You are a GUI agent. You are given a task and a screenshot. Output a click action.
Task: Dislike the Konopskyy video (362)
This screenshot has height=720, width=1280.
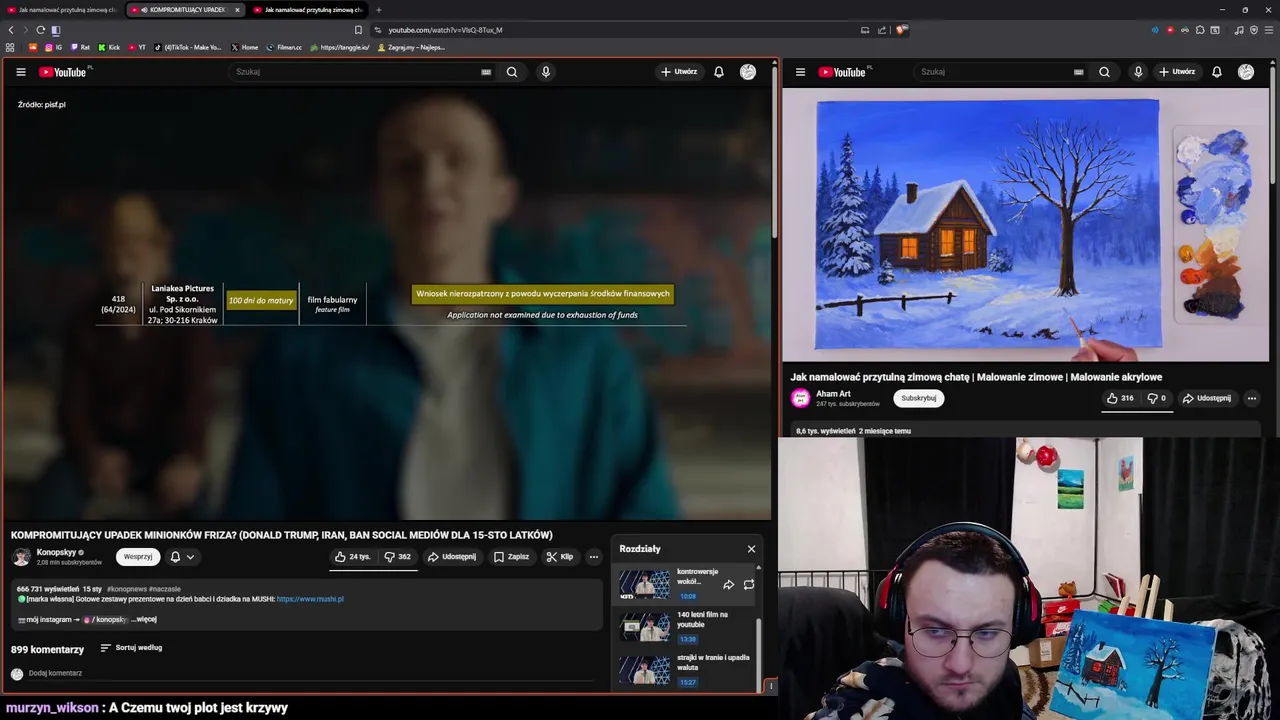398,557
